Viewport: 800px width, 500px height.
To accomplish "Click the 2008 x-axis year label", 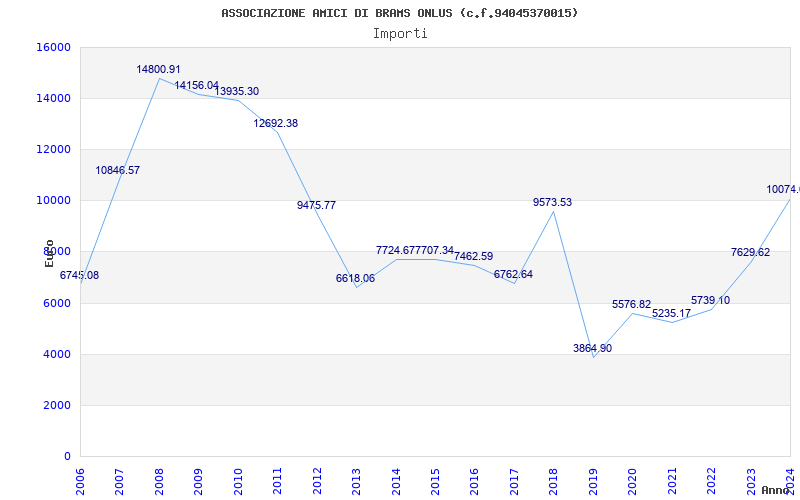I will click(159, 481).
